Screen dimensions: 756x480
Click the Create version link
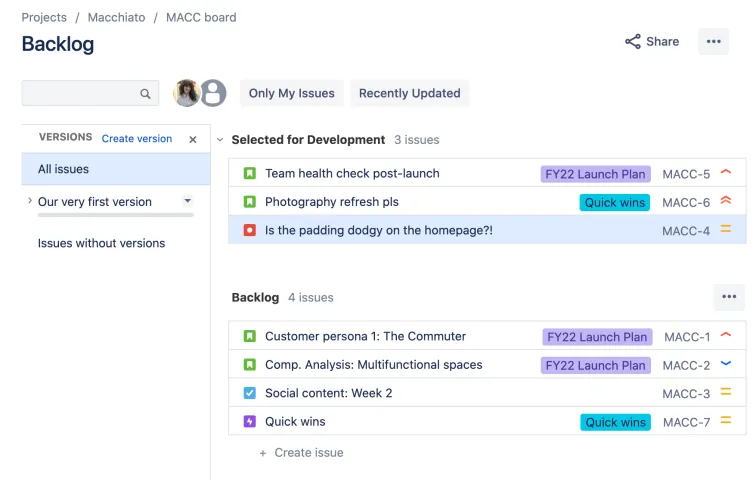(137, 139)
